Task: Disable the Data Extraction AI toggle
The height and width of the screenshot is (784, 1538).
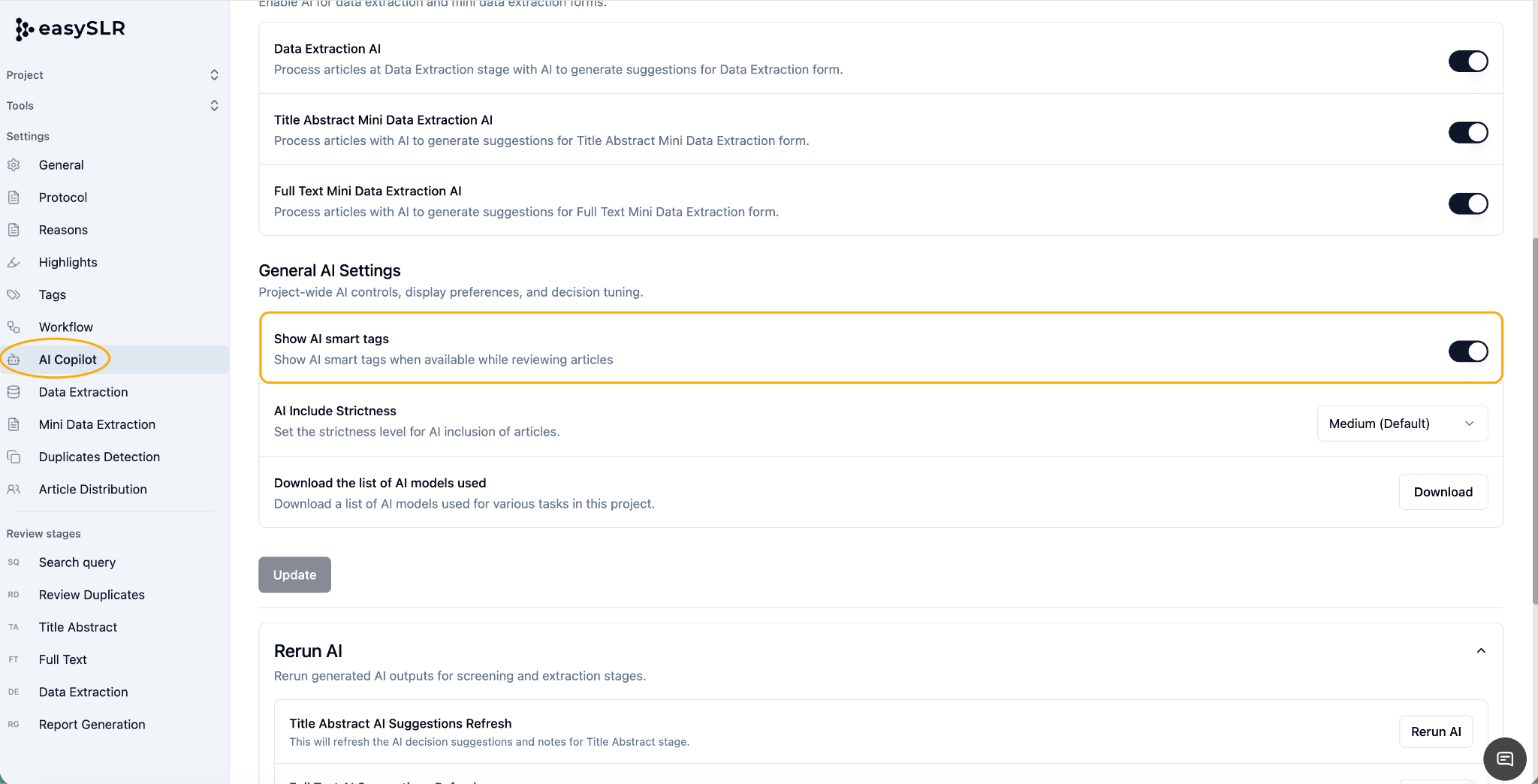Action: [1467, 61]
